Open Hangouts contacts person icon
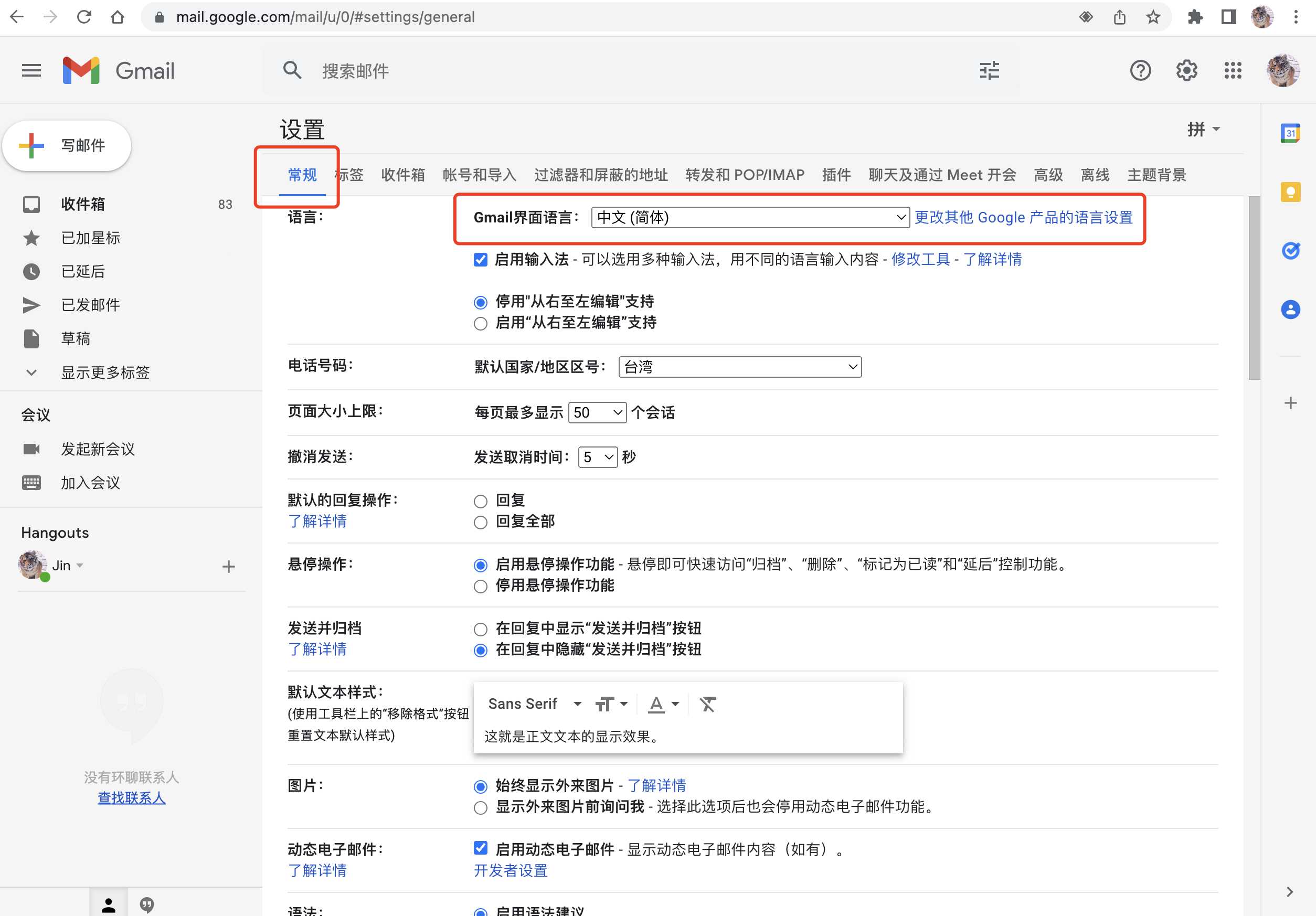Viewport: 1316px width, 916px height. (108, 905)
